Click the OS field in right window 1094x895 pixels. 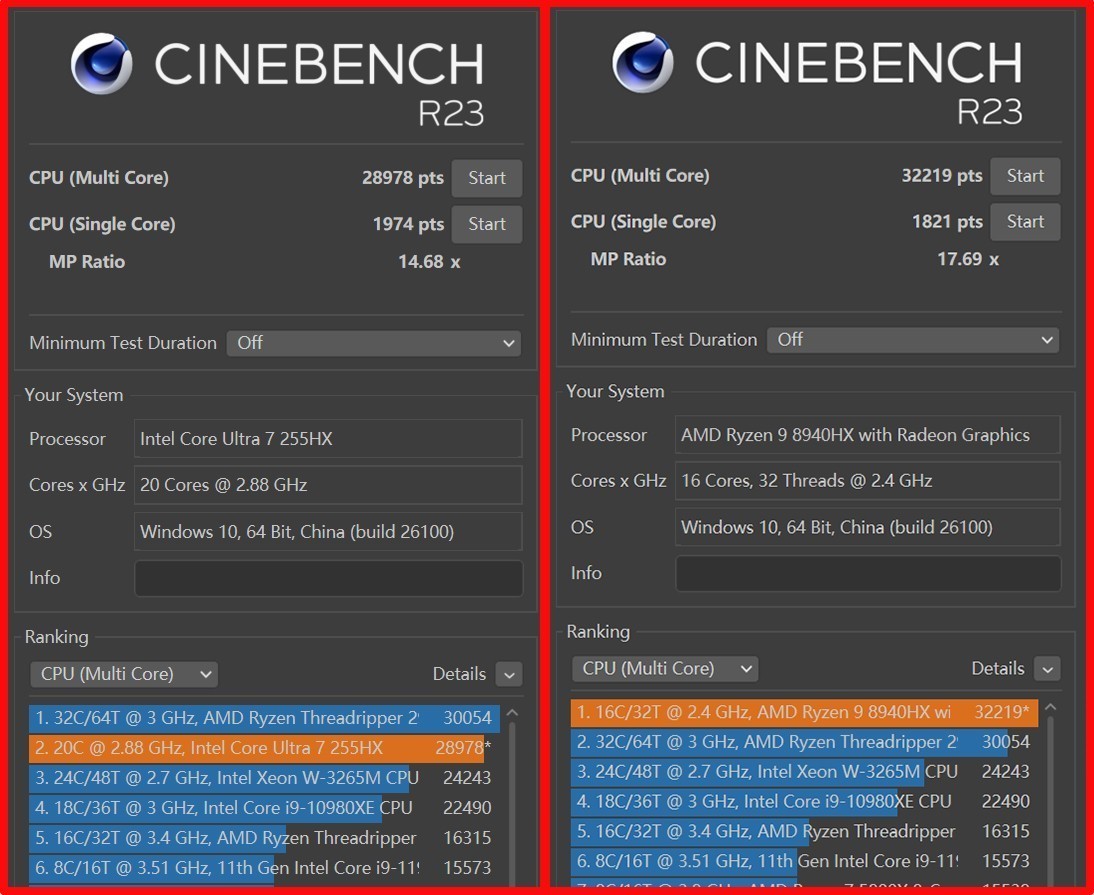point(868,527)
